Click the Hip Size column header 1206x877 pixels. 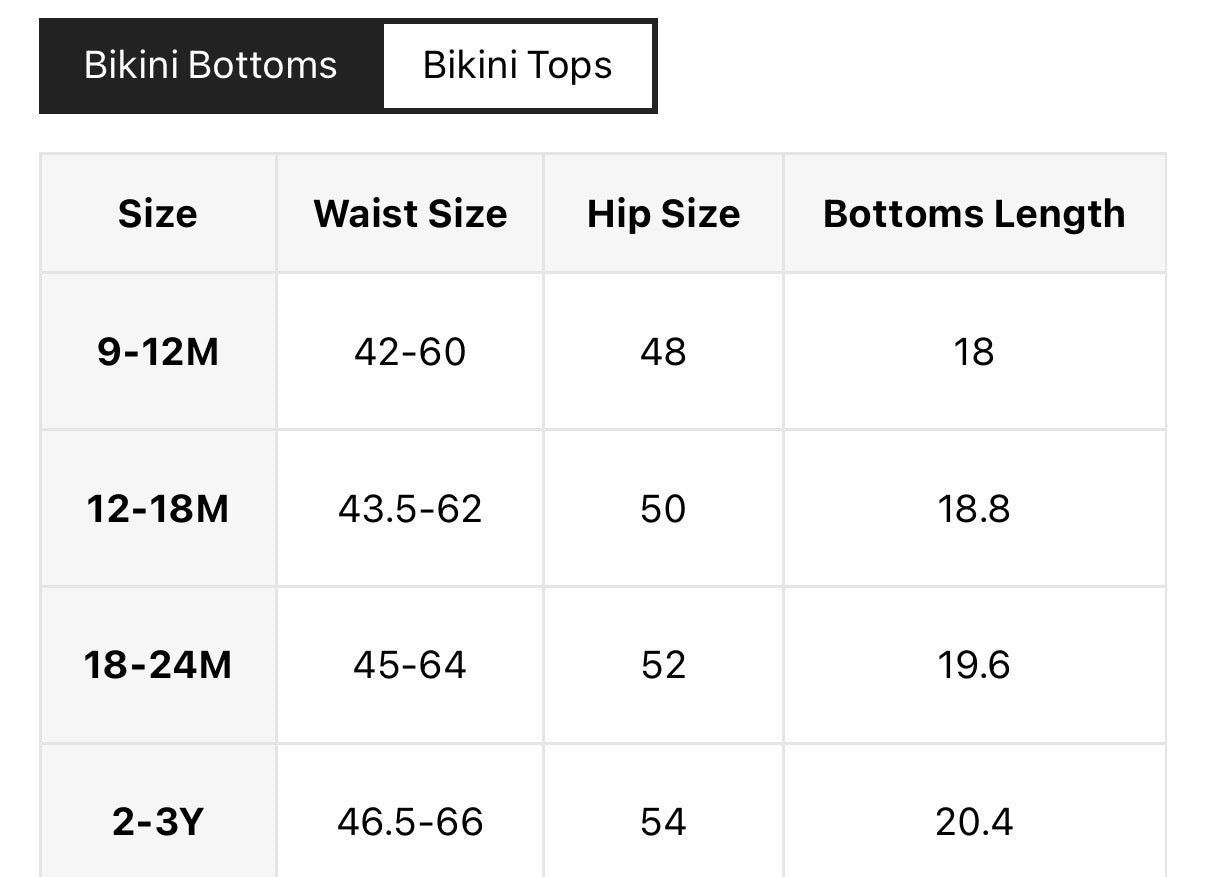tap(663, 214)
